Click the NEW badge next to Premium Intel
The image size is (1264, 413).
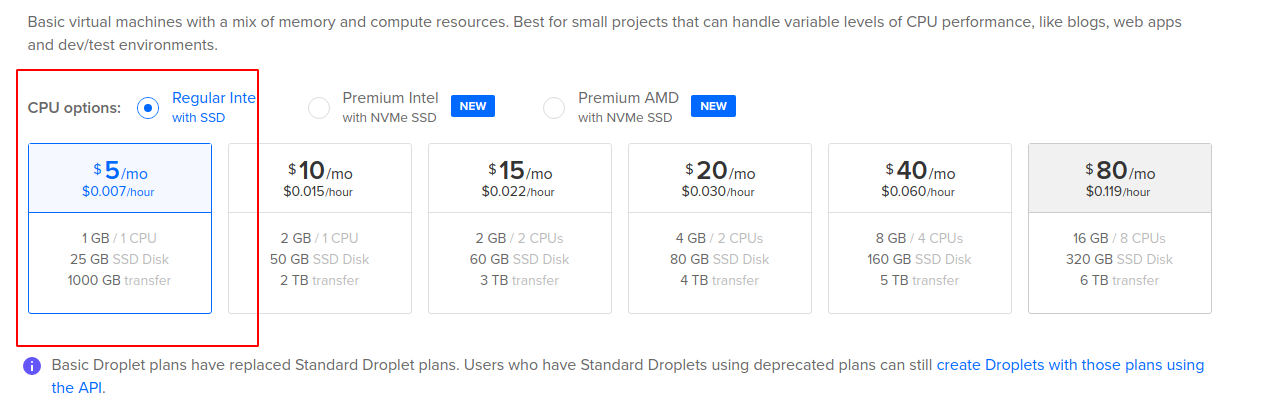point(473,106)
